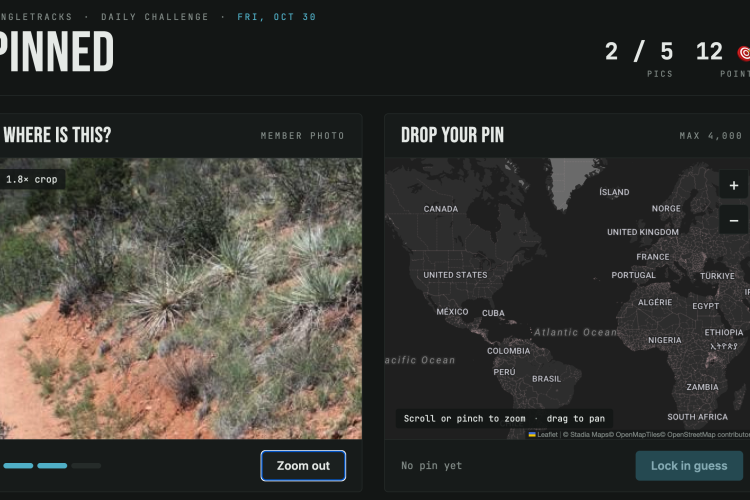This screenshot has width=750, height=500.
Task: Drop a pin on ZAMBIA label
Action: tap(702, 387)
